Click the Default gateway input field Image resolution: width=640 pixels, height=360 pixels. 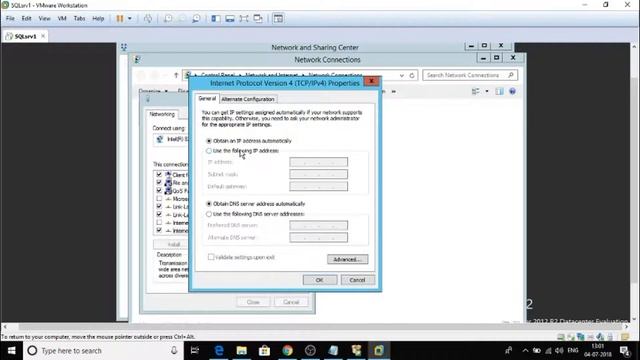[x=318, y=187]
